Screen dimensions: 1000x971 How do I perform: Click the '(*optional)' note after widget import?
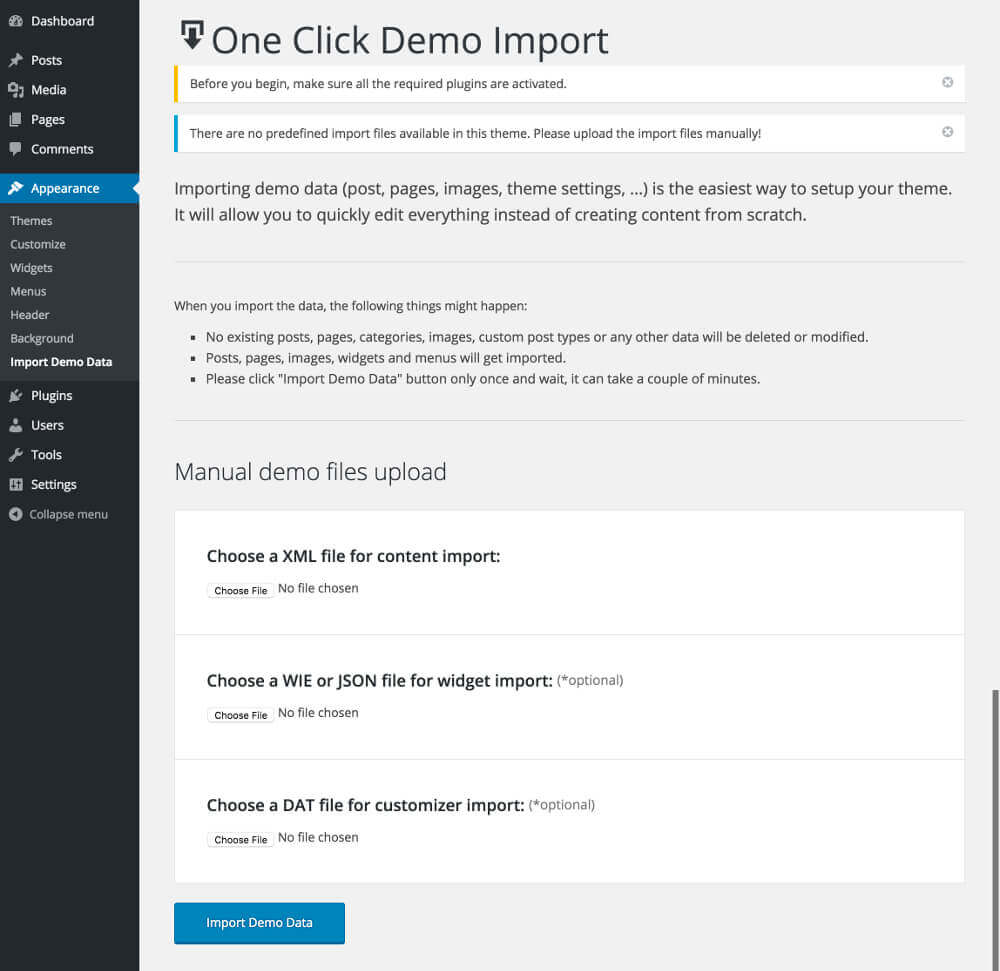(x=590, y=681)
